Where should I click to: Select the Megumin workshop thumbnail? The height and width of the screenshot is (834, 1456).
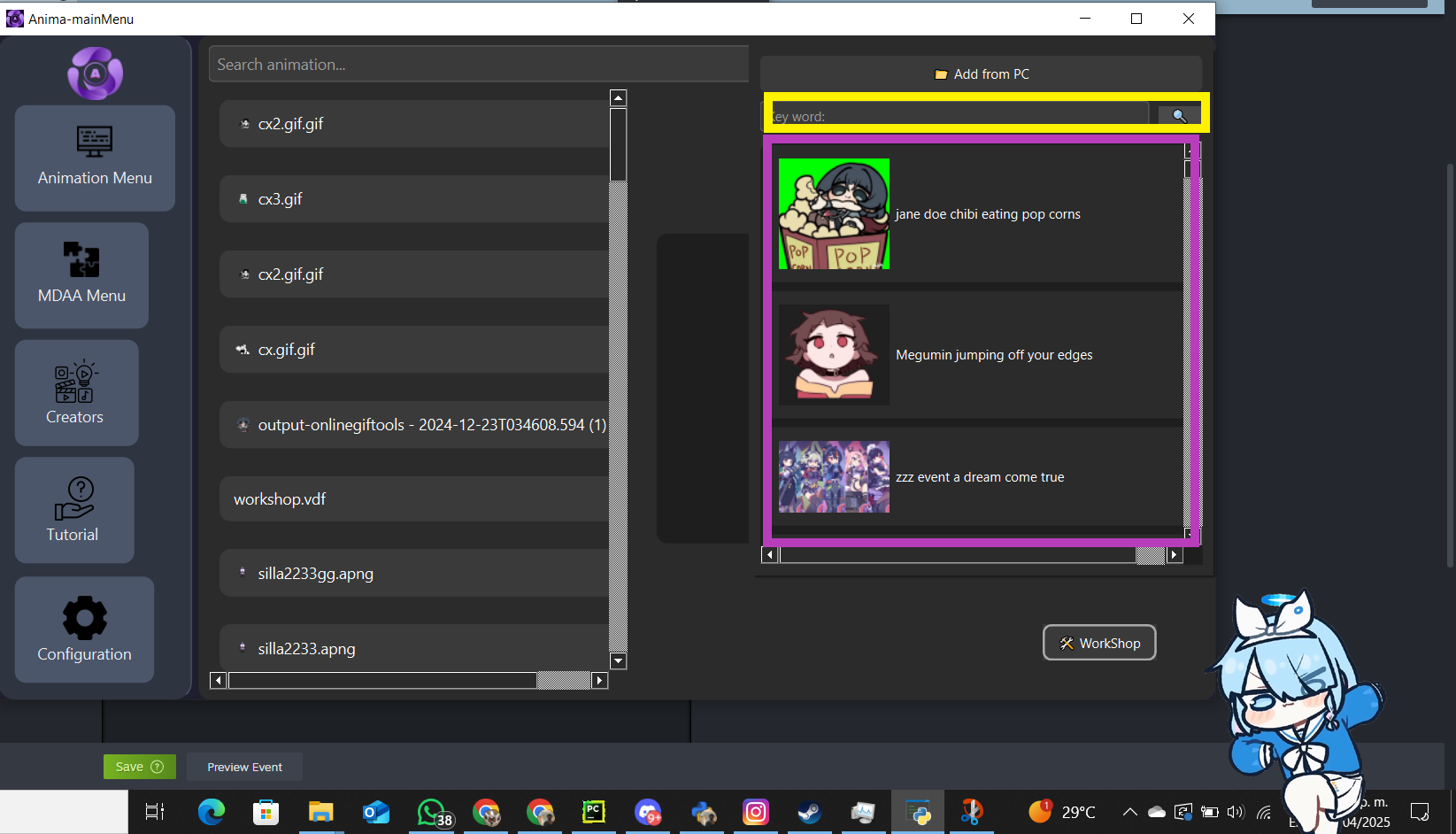coord(833,354)
